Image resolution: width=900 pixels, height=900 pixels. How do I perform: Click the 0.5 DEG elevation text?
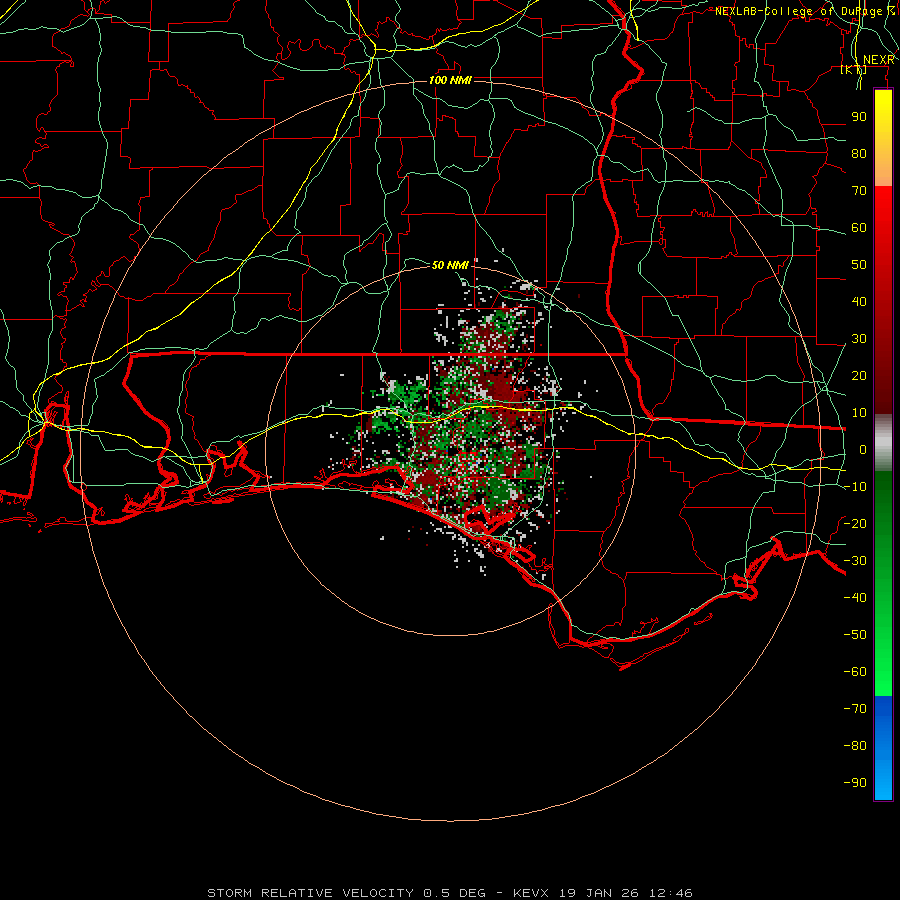455,893
